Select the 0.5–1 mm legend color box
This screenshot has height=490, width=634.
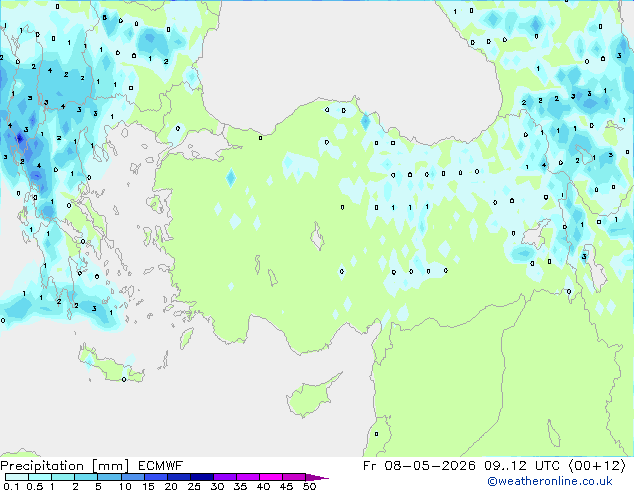tap(40, 477)
